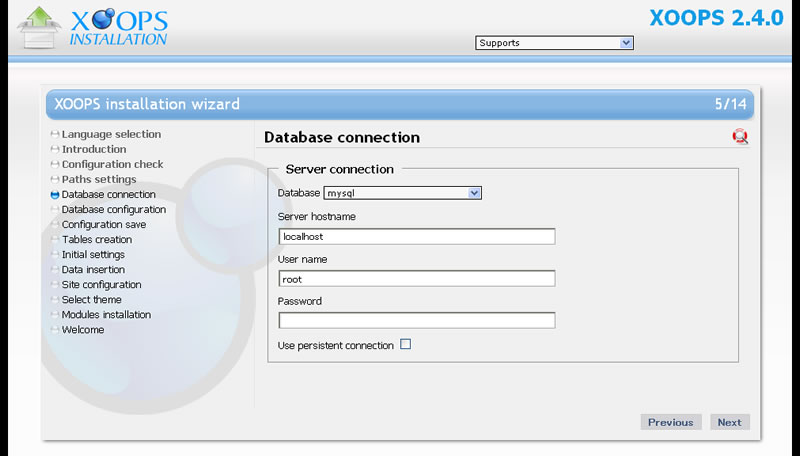This screenshot has height=456, width=800.
Task: Click the XOOPS Installation logo
Action: (x=118, y=27)
